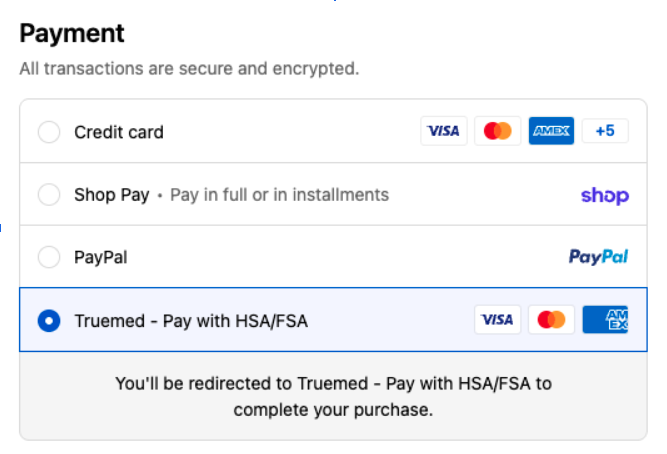
Task: Click the selected Truemed radio button
Action: point(48,320)
